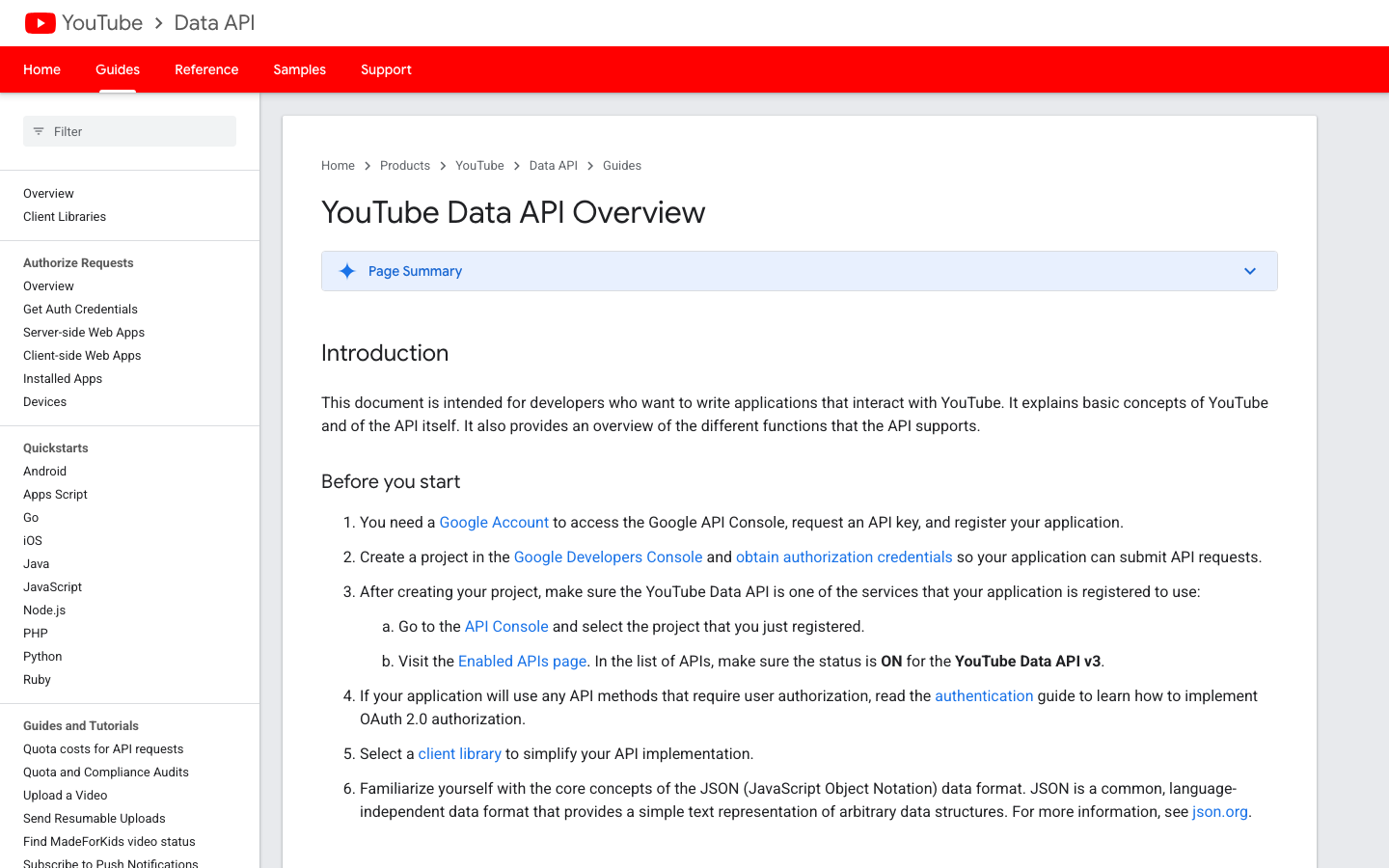Focus the Filter input field

tap(129, 131)
